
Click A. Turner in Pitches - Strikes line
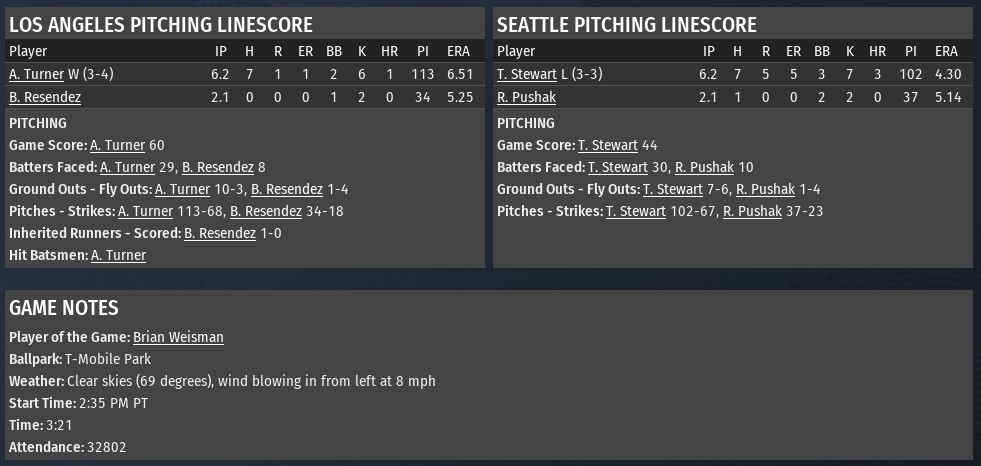[x=145, y=211]
